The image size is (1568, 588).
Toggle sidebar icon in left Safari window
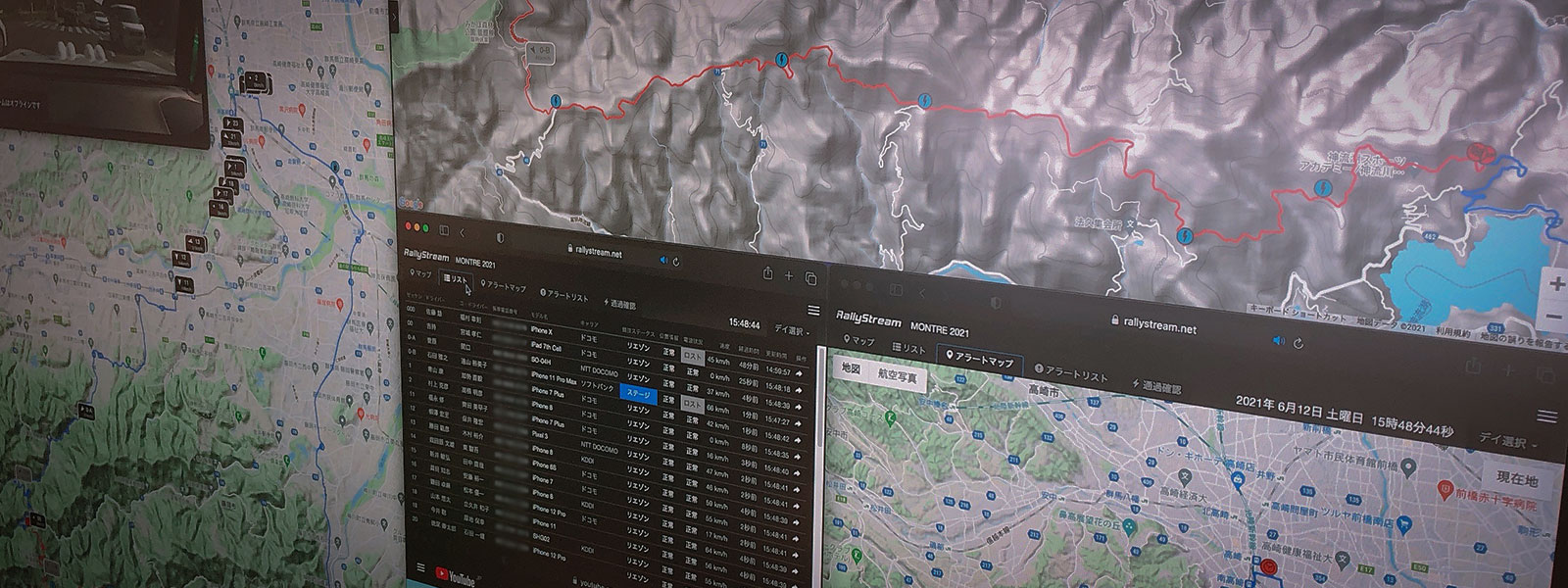[444, 230]
